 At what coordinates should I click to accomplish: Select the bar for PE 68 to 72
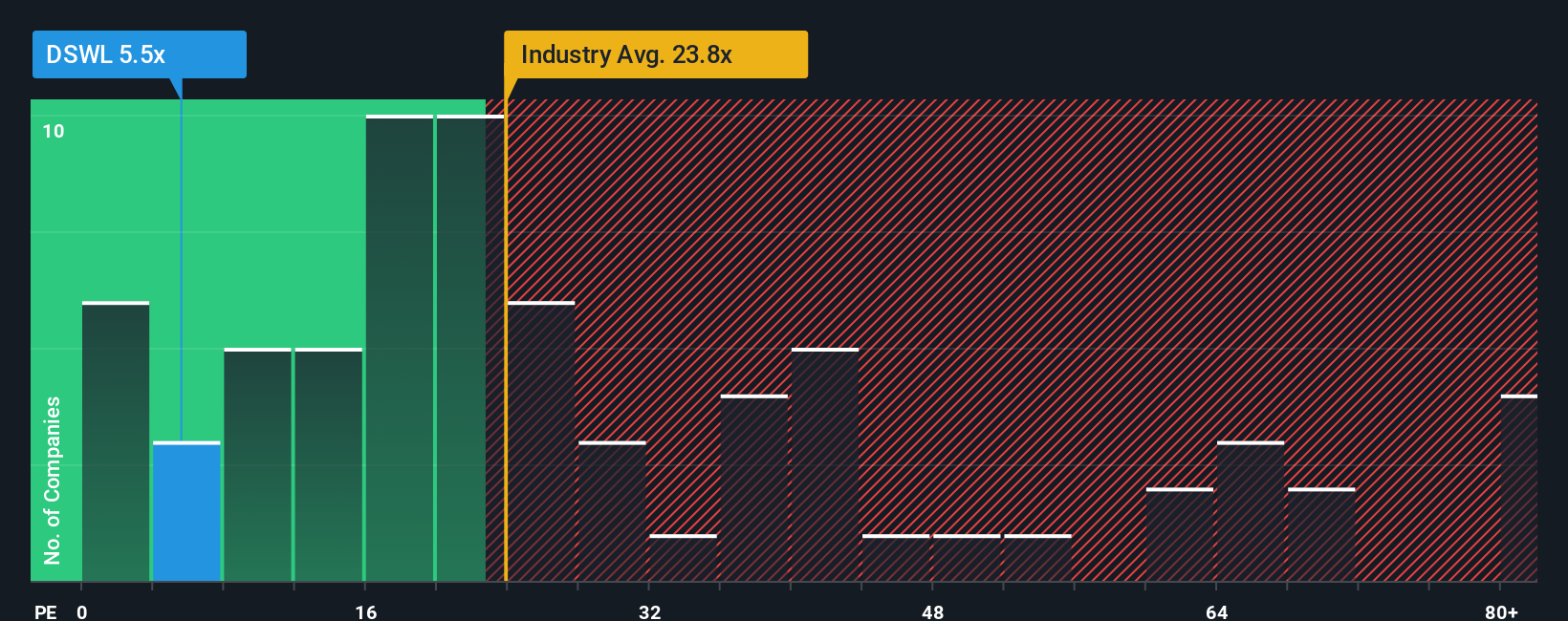click(x=1321, y=534)
